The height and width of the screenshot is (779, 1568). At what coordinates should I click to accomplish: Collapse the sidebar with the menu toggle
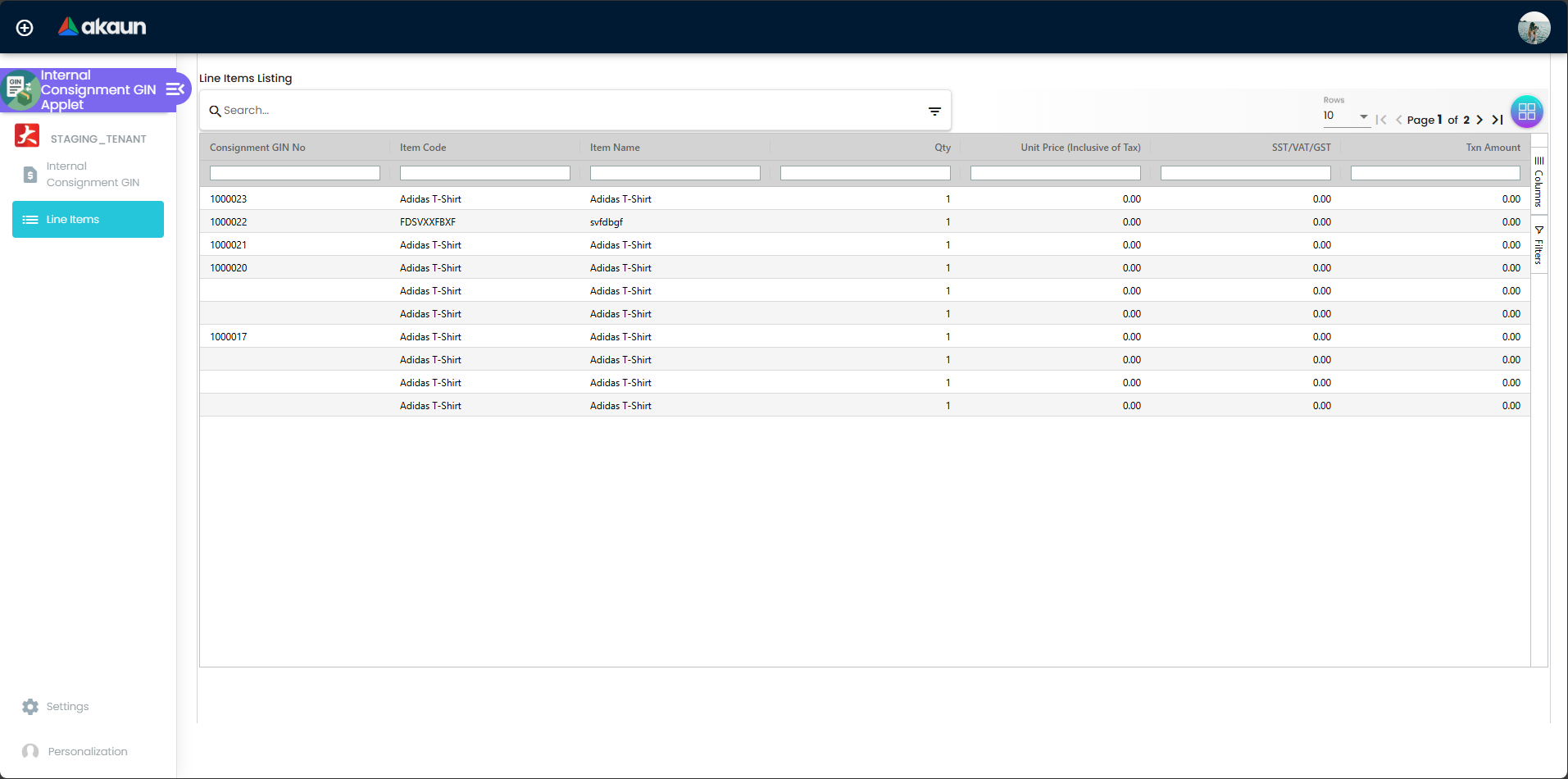[x=174, y=89]
